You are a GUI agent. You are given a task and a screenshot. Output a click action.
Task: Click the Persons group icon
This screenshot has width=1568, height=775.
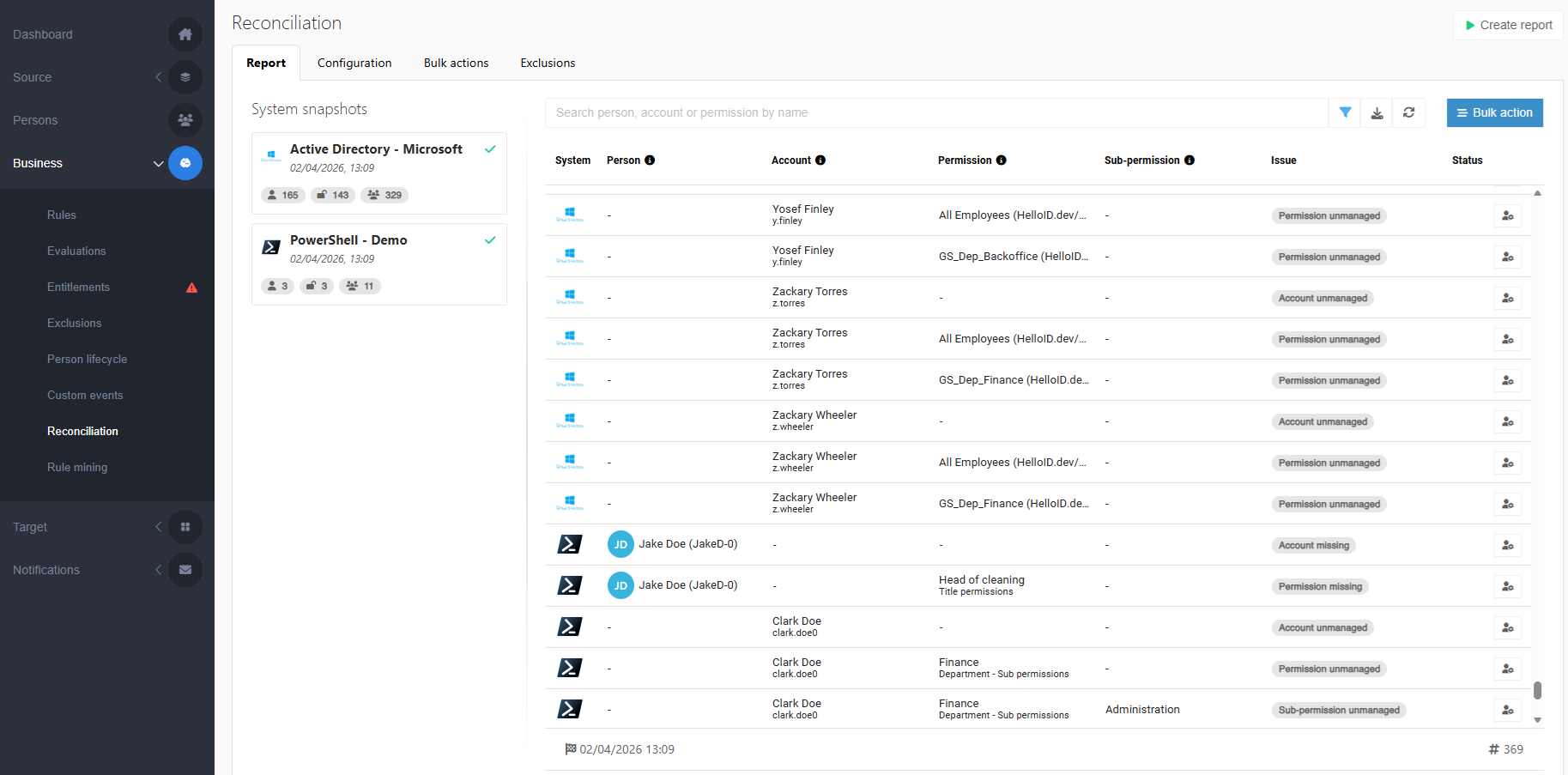pos(185,120)
